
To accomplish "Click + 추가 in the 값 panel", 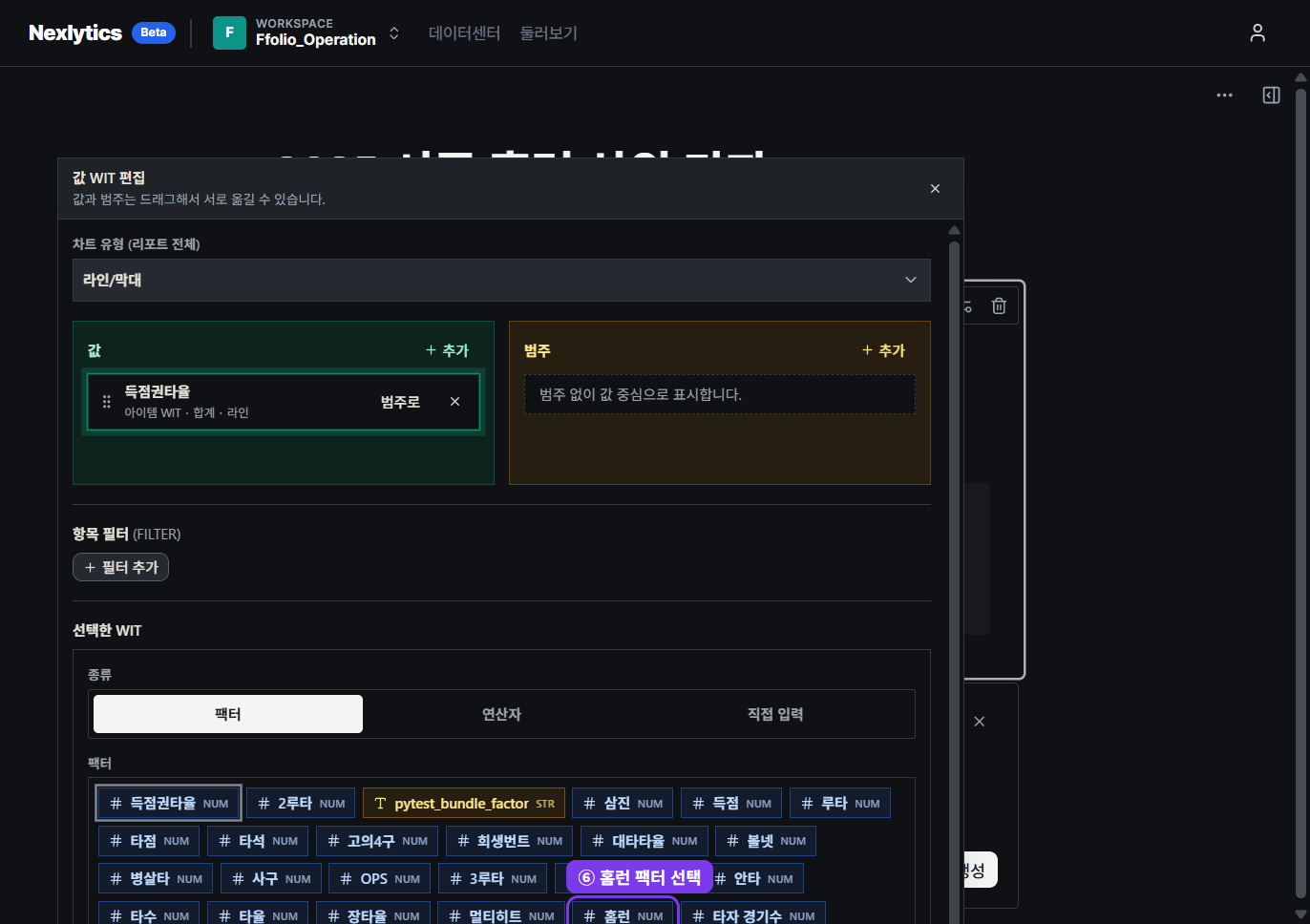I will point(447,350).
